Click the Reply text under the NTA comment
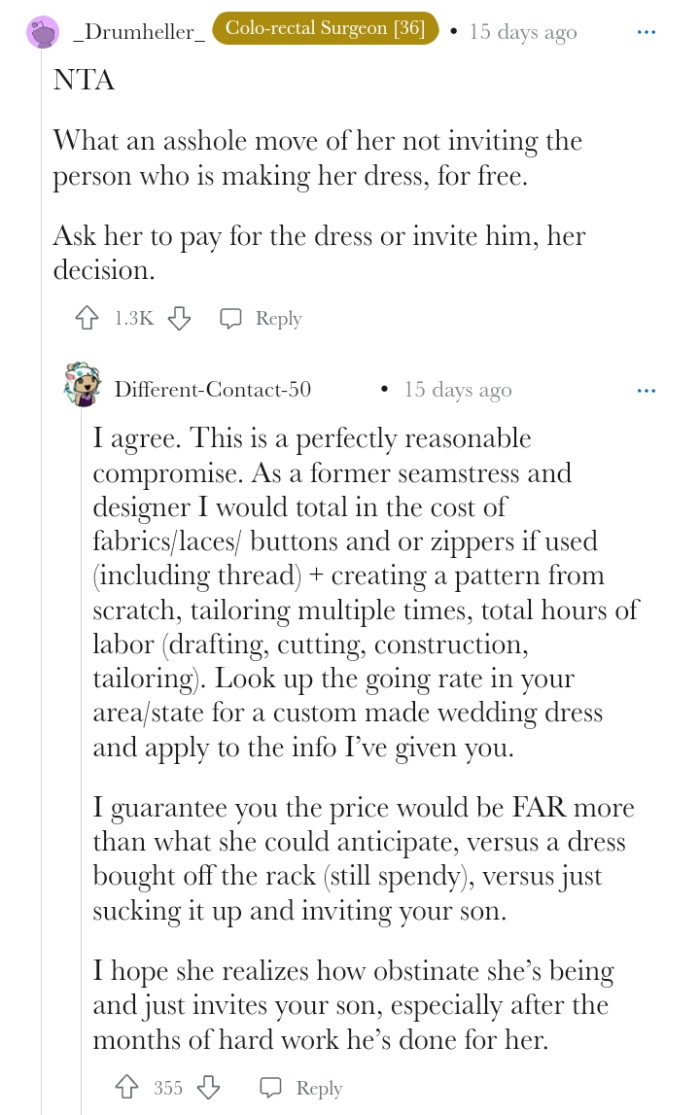The height and width of the screenshot is (1115, 700). click(278, 319)
